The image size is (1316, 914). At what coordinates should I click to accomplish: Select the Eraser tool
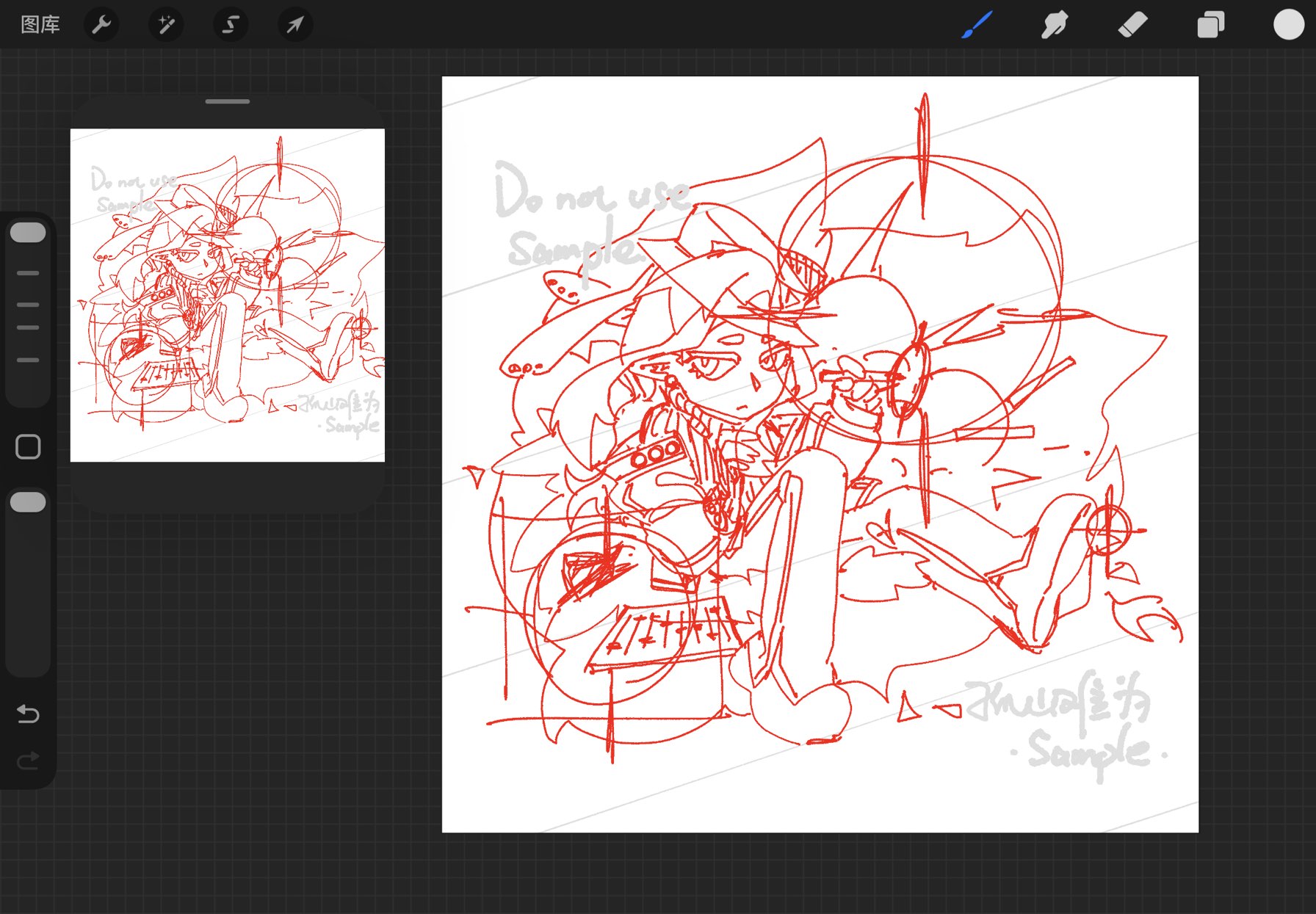click(1133, 25)
